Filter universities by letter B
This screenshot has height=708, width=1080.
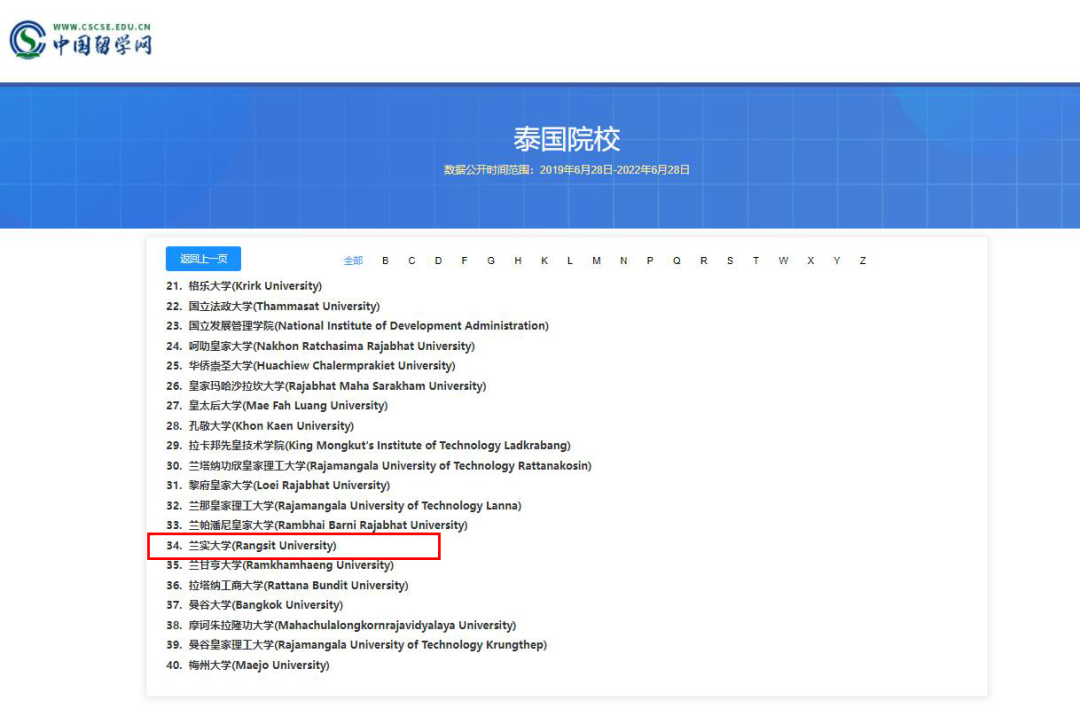[x=385, y=260]
